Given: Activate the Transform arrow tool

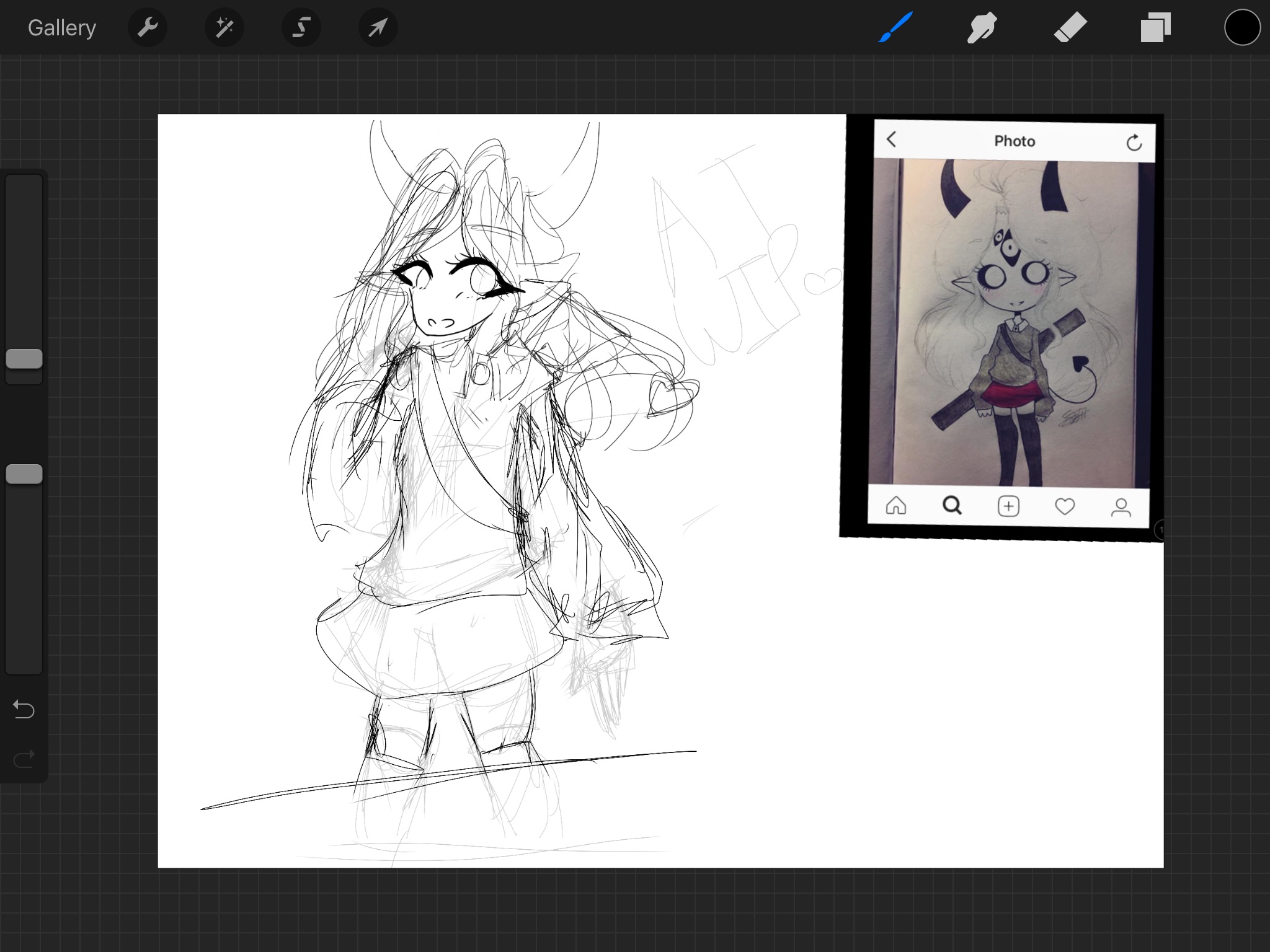Looking at the screenshot, I should pos(378,27).
